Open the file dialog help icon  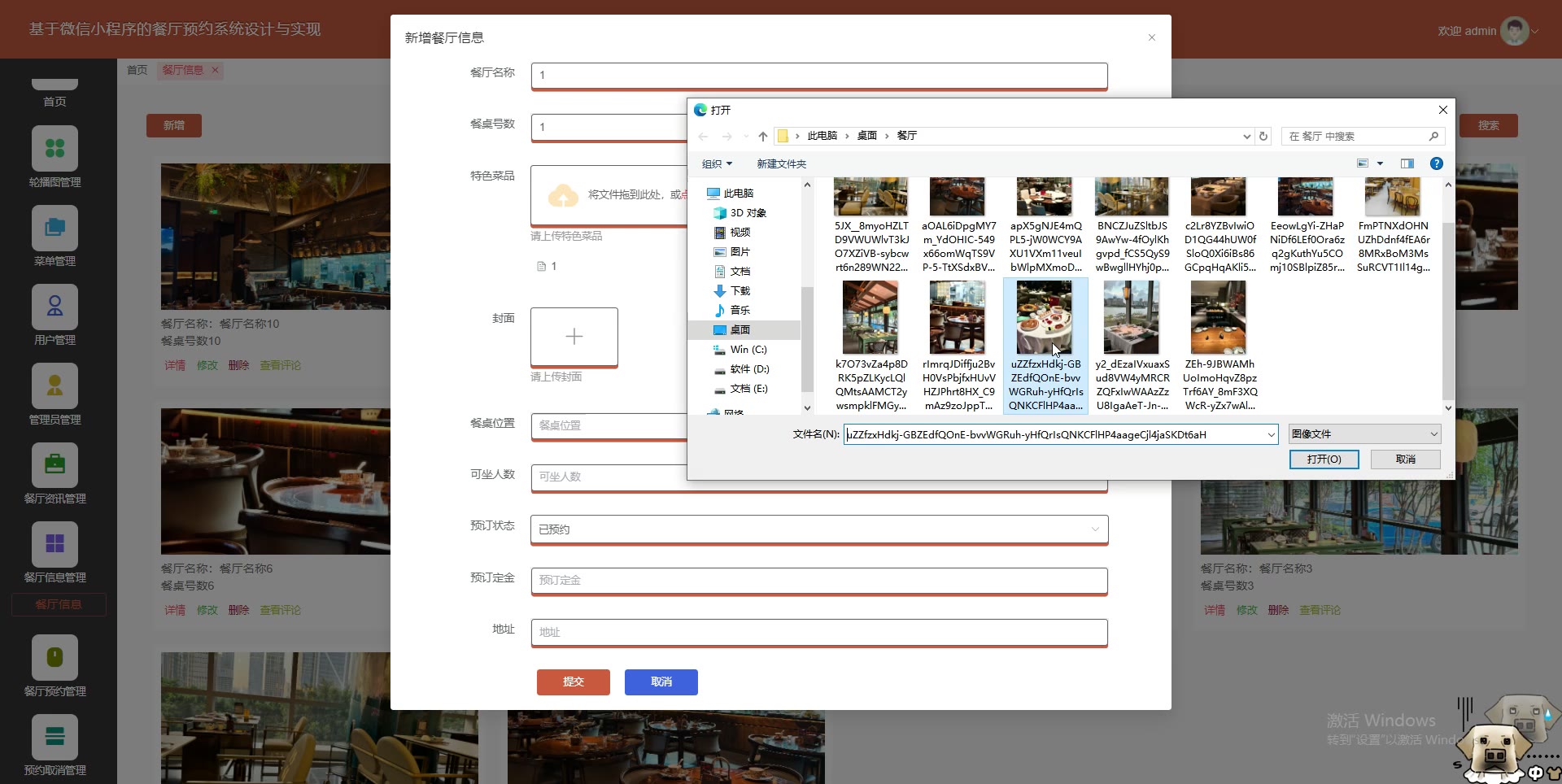coord(1437,163)
